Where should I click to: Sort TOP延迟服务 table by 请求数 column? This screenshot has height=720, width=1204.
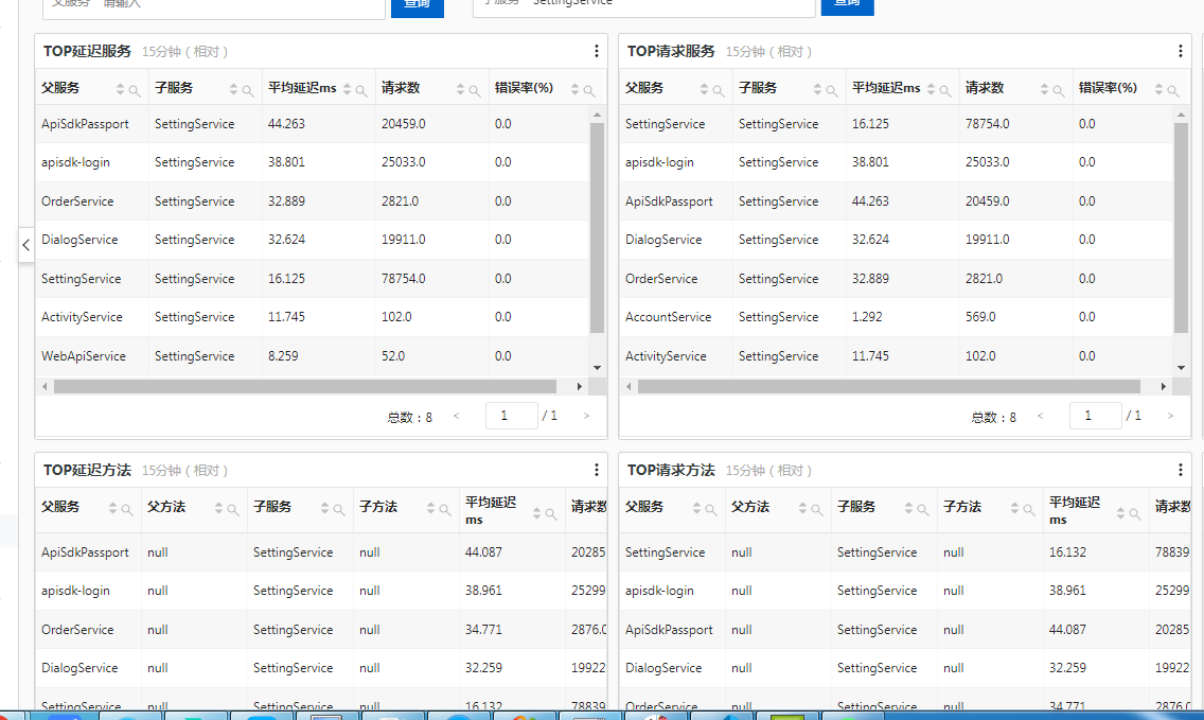(461, 90)
